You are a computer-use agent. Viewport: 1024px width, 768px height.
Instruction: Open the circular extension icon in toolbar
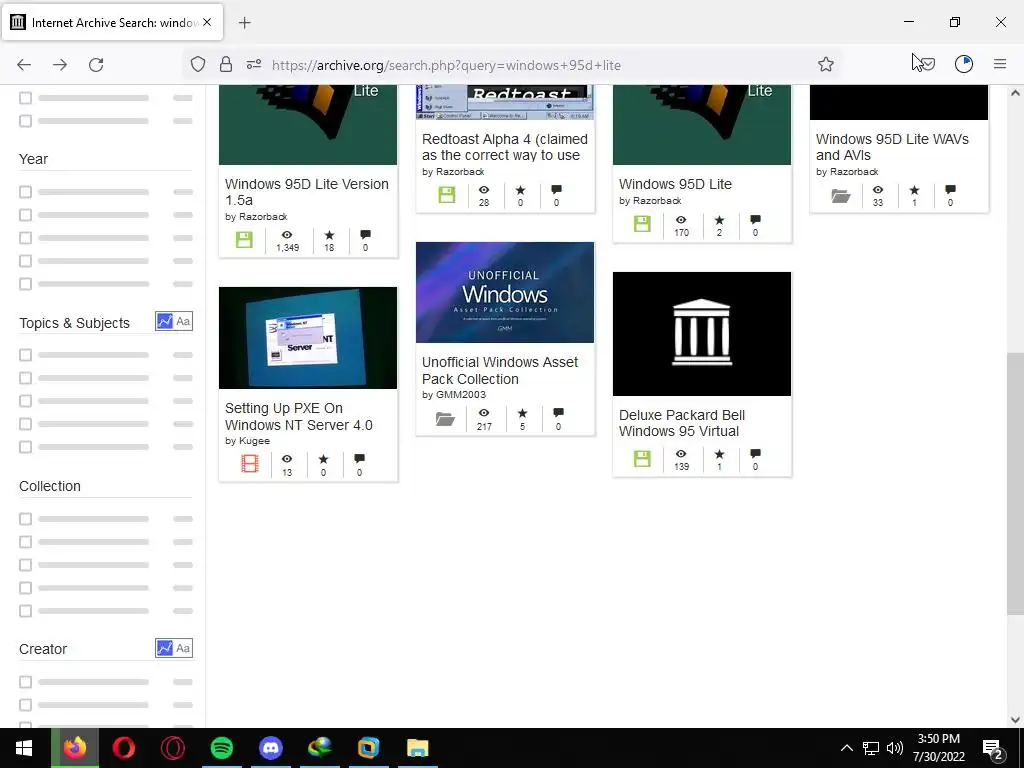964,64
